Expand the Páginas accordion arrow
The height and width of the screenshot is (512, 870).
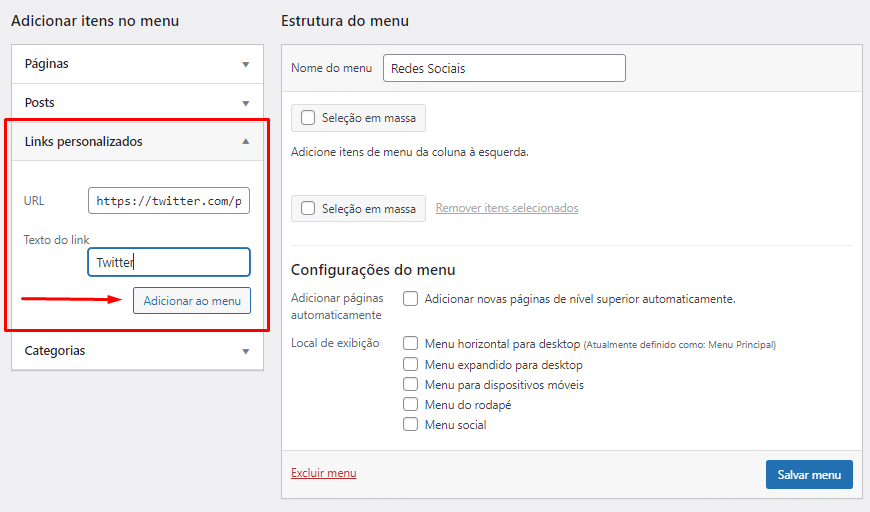coord(245,64)
